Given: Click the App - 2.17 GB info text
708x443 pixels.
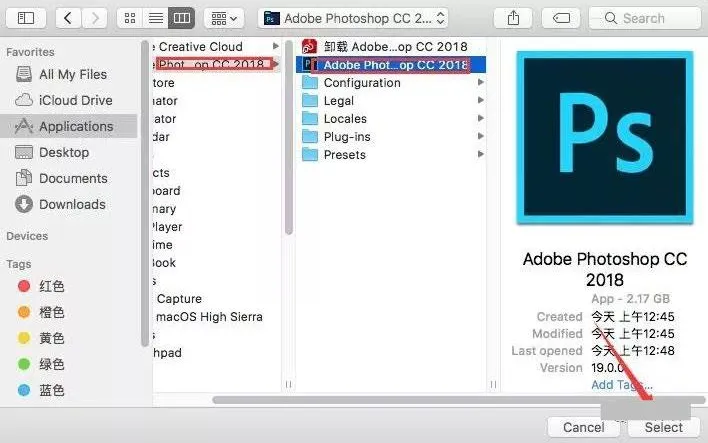Looking at the screenshot, I should point(630,299).
